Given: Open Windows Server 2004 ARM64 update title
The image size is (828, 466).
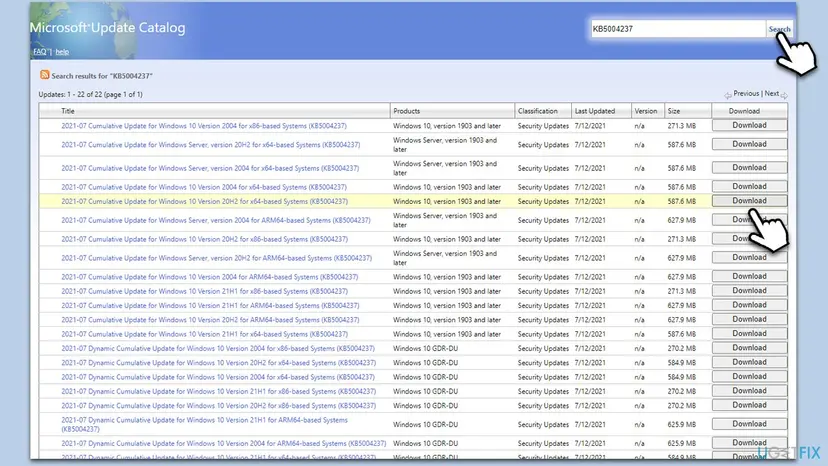Looking at the screenshot, I should click(216, 220).
